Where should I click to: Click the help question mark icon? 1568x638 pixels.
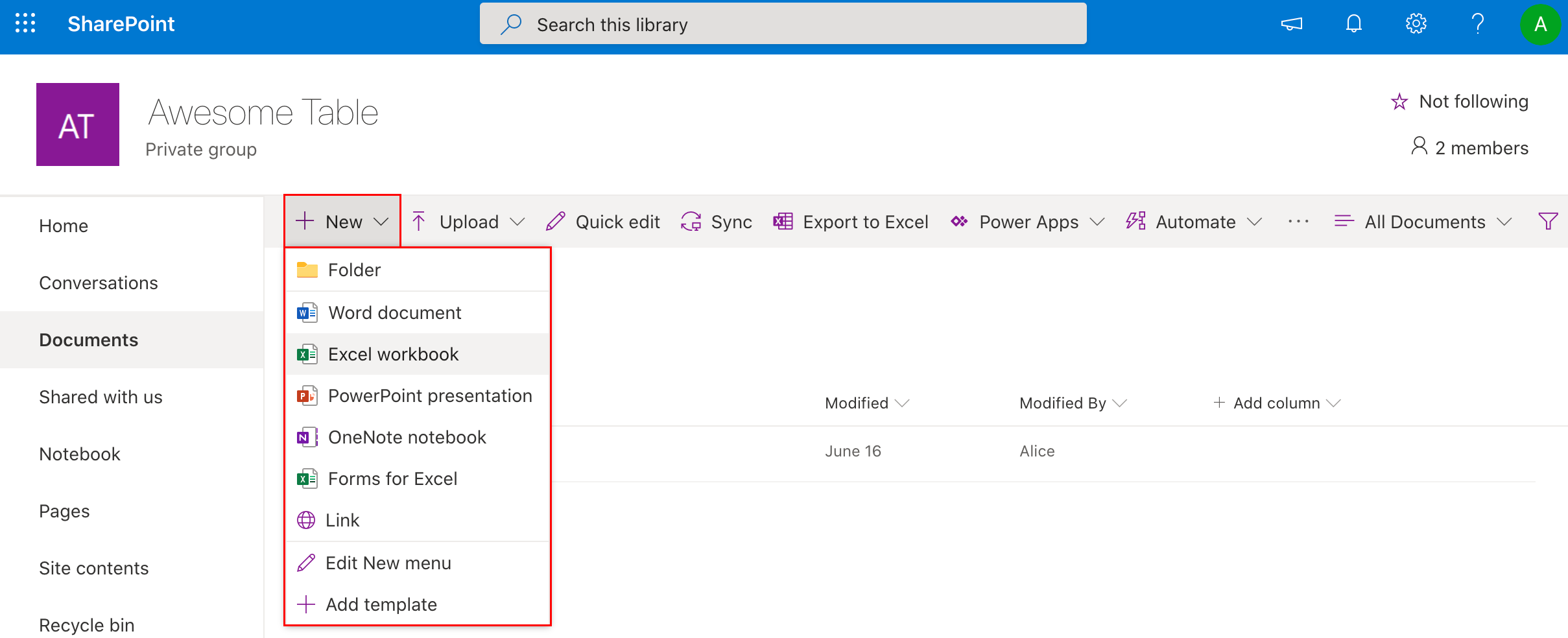click(x=1478, y=24)
